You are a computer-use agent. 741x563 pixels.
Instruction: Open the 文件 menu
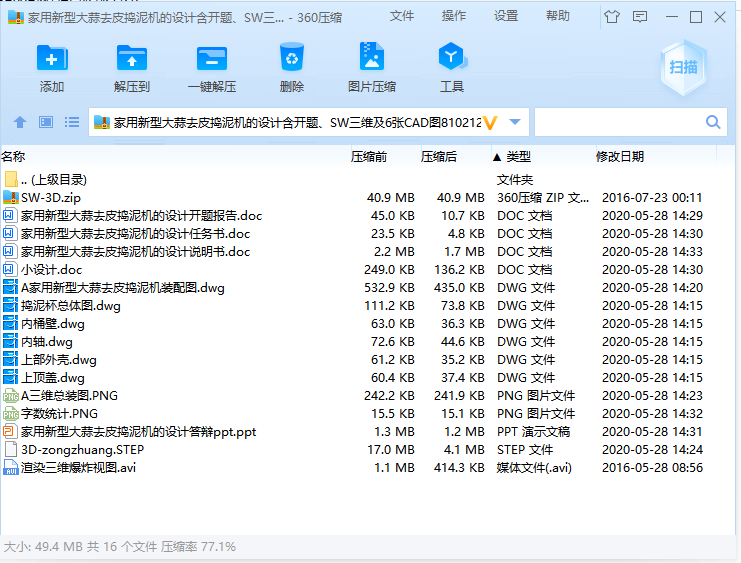(x=402, y=16)
